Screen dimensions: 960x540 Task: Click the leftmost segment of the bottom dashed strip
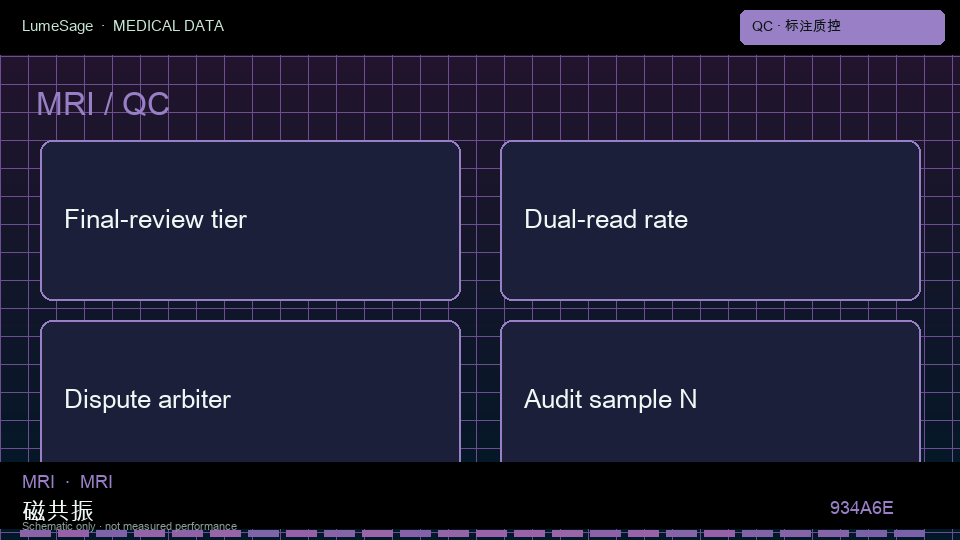[36, 534]
